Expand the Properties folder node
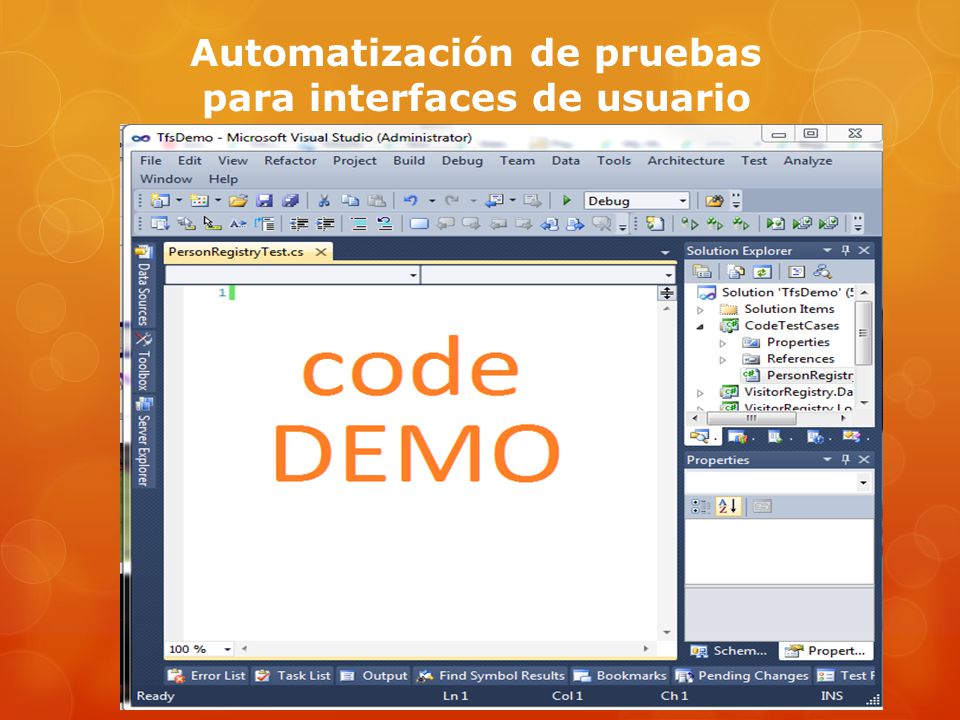Screen dimensions: 960x720 [722, 343]
